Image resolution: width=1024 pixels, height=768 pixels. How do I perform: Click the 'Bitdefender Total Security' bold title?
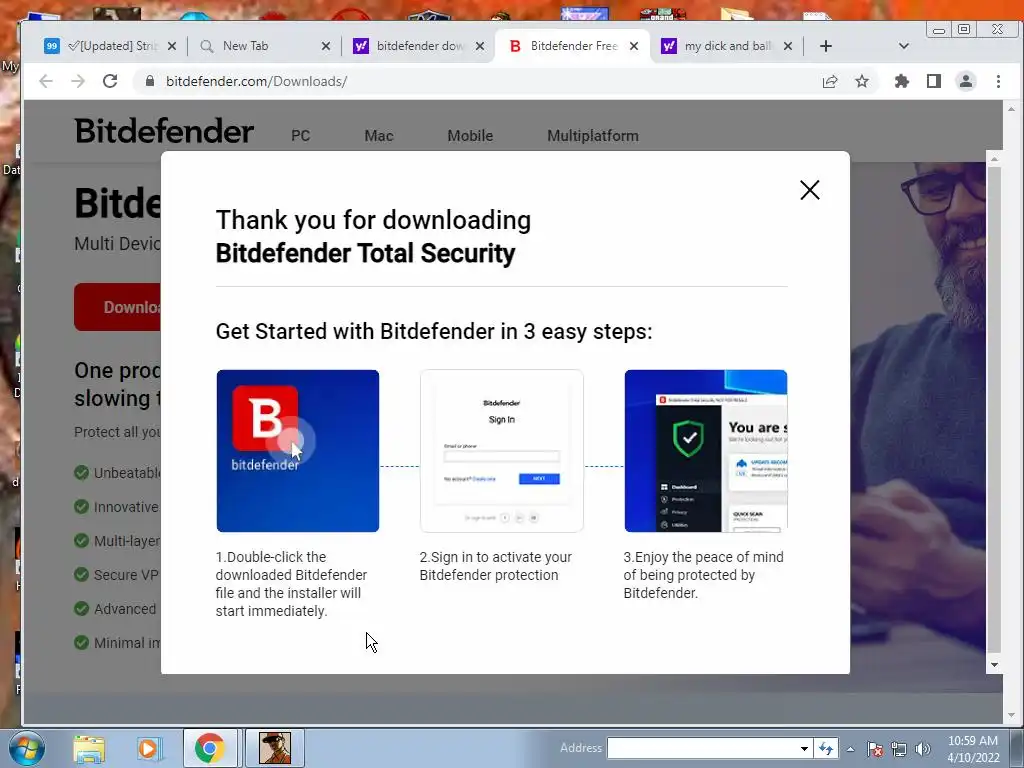[x=365, y=253]
